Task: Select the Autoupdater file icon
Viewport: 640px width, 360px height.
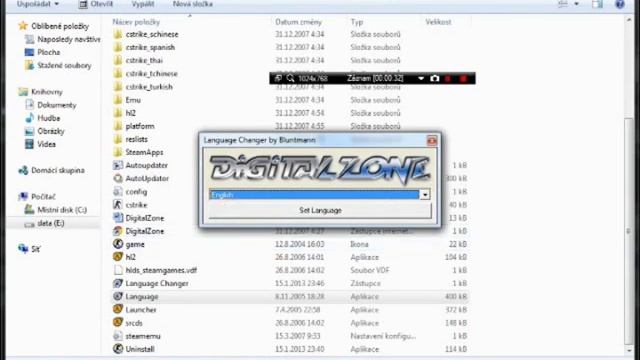Action: (x=118, y=165)
